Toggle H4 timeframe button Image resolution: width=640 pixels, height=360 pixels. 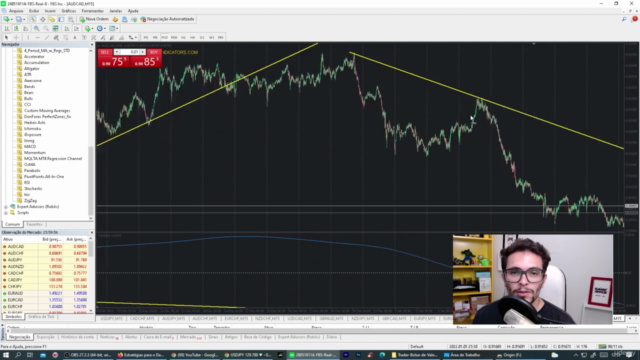pyautogui.click(x=193, y=37)
